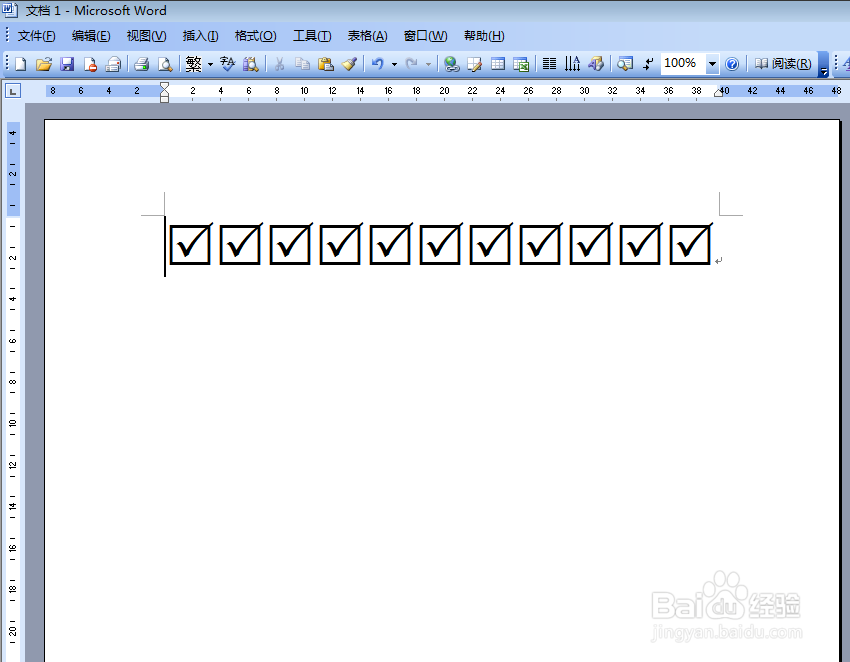The height and width of the screenshot is (662, 850).
Task: Click the hanging indent marker on ruler
Action: coord(164,94)
